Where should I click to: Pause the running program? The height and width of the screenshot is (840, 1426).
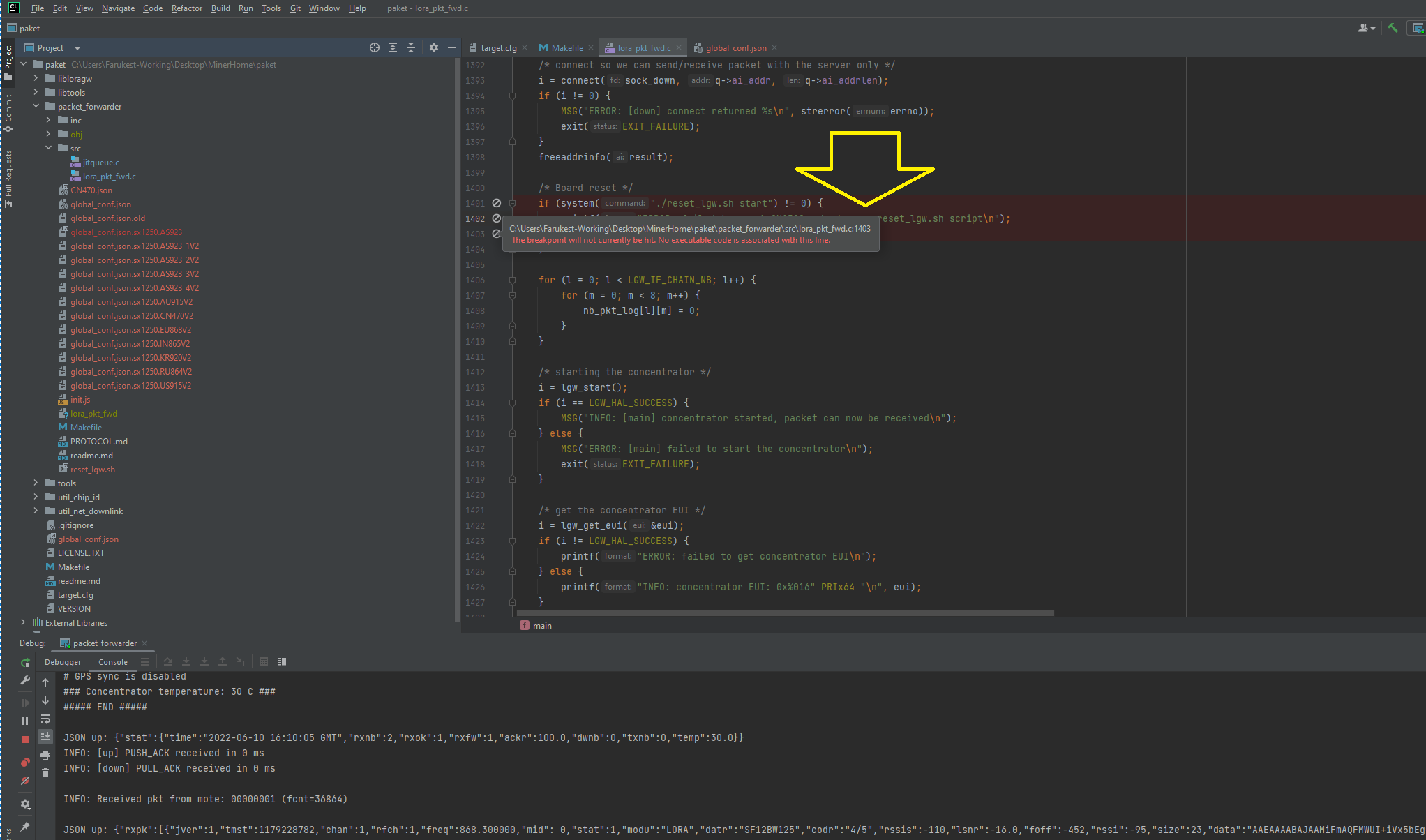[25, 721]
